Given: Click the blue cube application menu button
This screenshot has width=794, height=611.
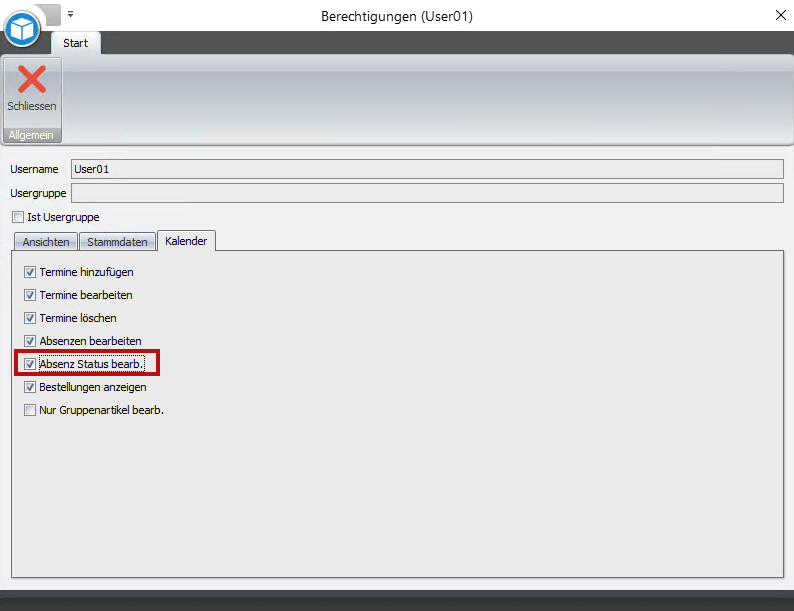Looking at the screenshot, I should [x=21, y=29].
